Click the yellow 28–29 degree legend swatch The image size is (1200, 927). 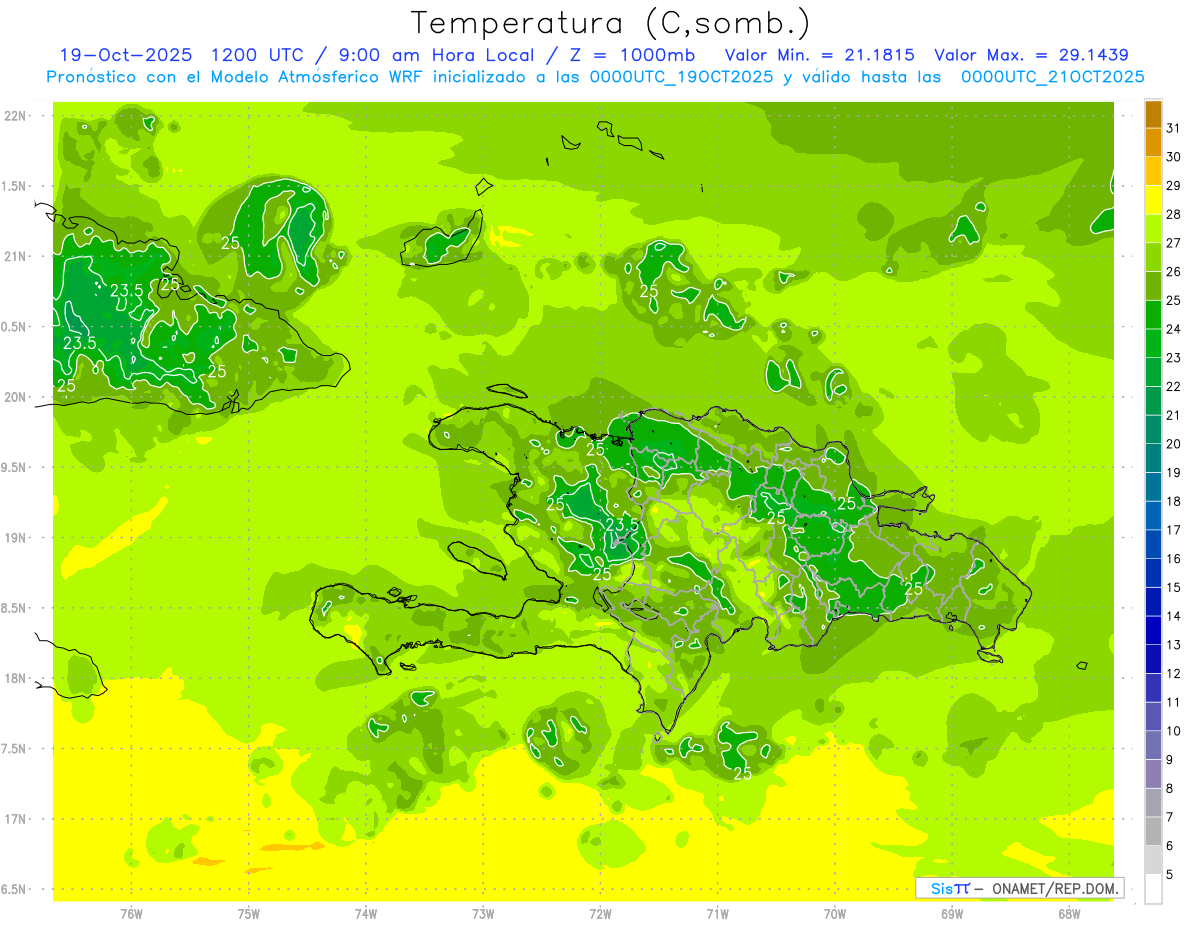tap(1153, 200)
